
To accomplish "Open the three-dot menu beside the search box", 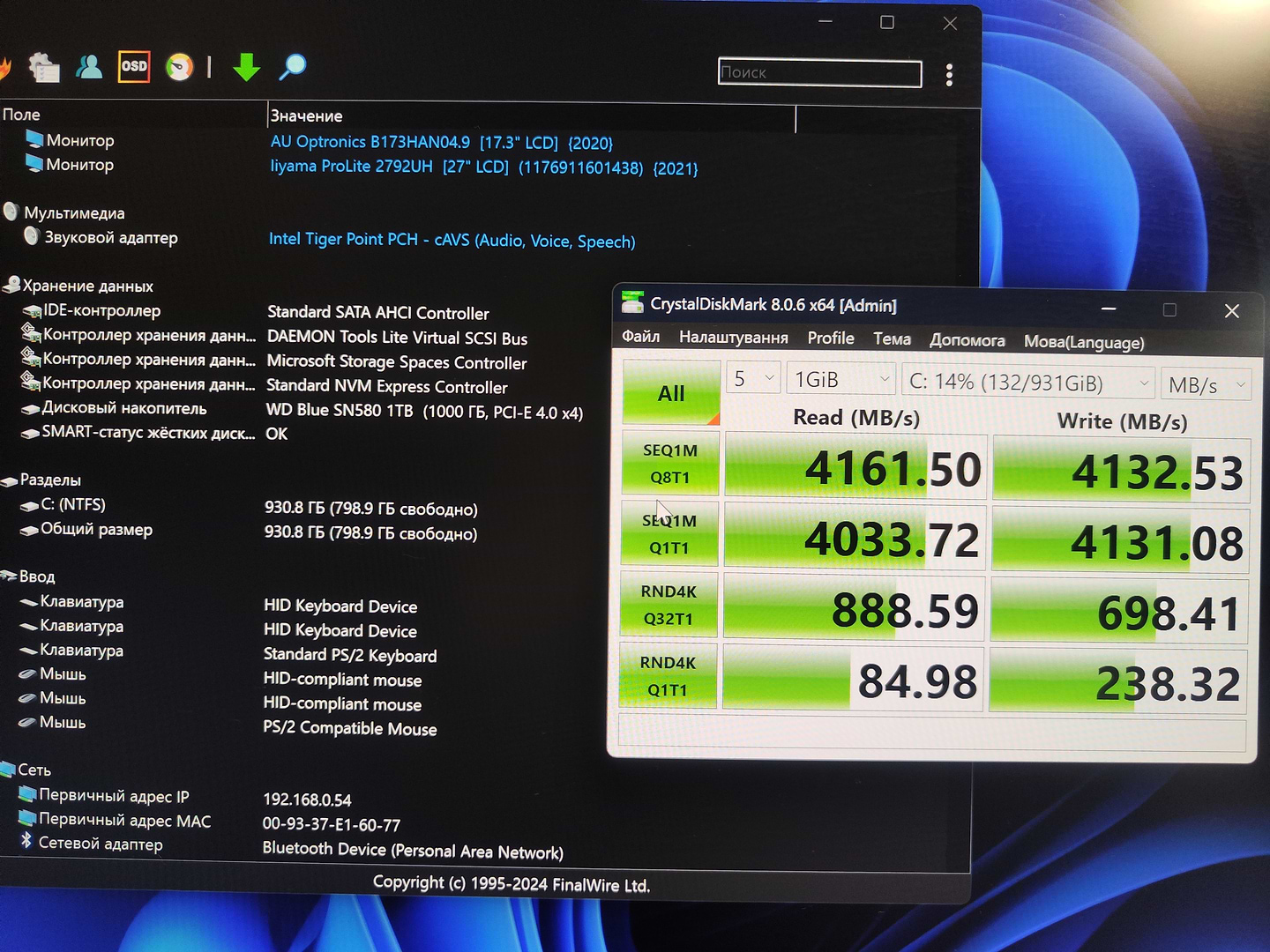I will tap(949, 75).
